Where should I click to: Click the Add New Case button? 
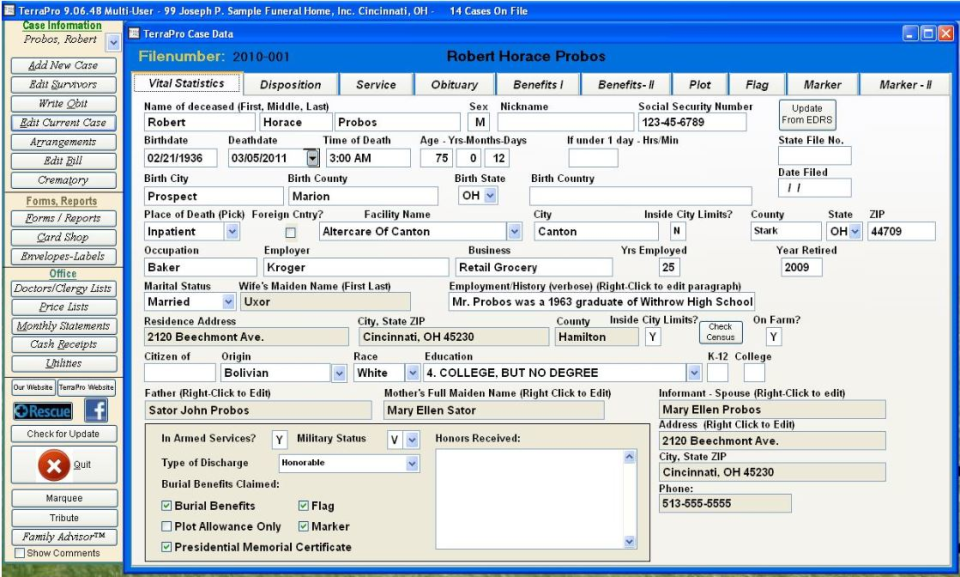(x=64, y=66)
